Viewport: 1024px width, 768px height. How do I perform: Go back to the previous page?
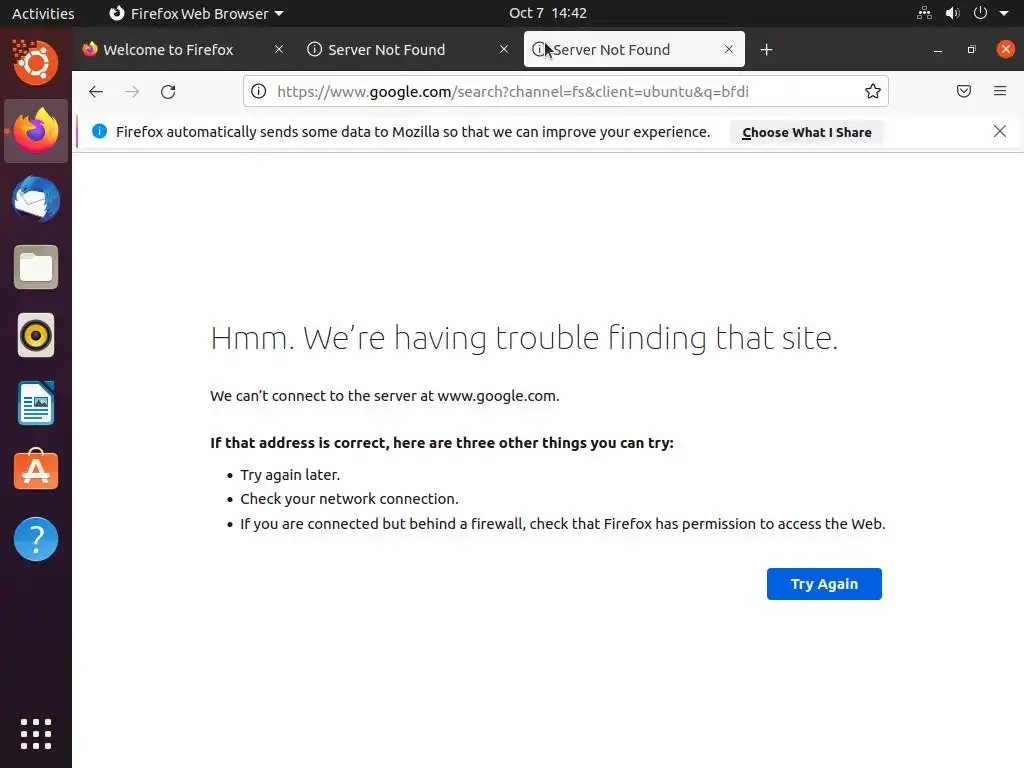(96, 91)
